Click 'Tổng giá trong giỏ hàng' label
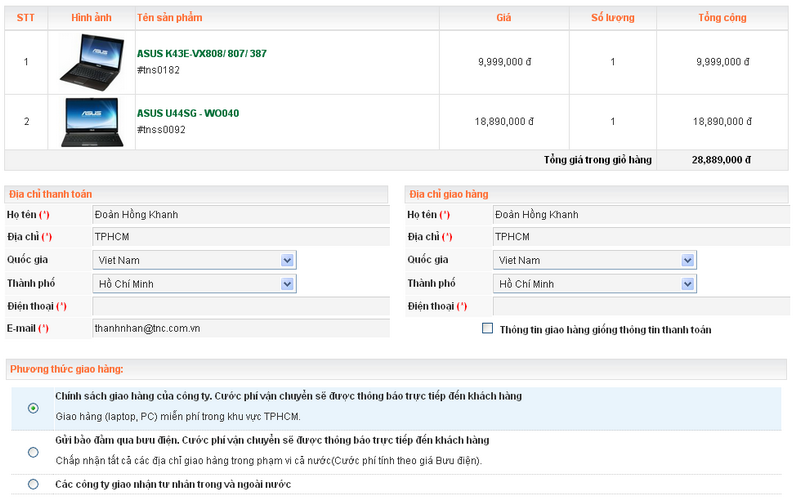Image resolution: width=800 pixels, height=501 pixels. pos(597,160)
